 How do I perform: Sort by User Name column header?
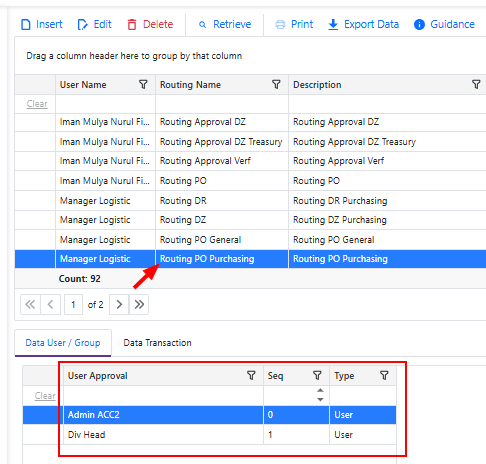(83, 85)
